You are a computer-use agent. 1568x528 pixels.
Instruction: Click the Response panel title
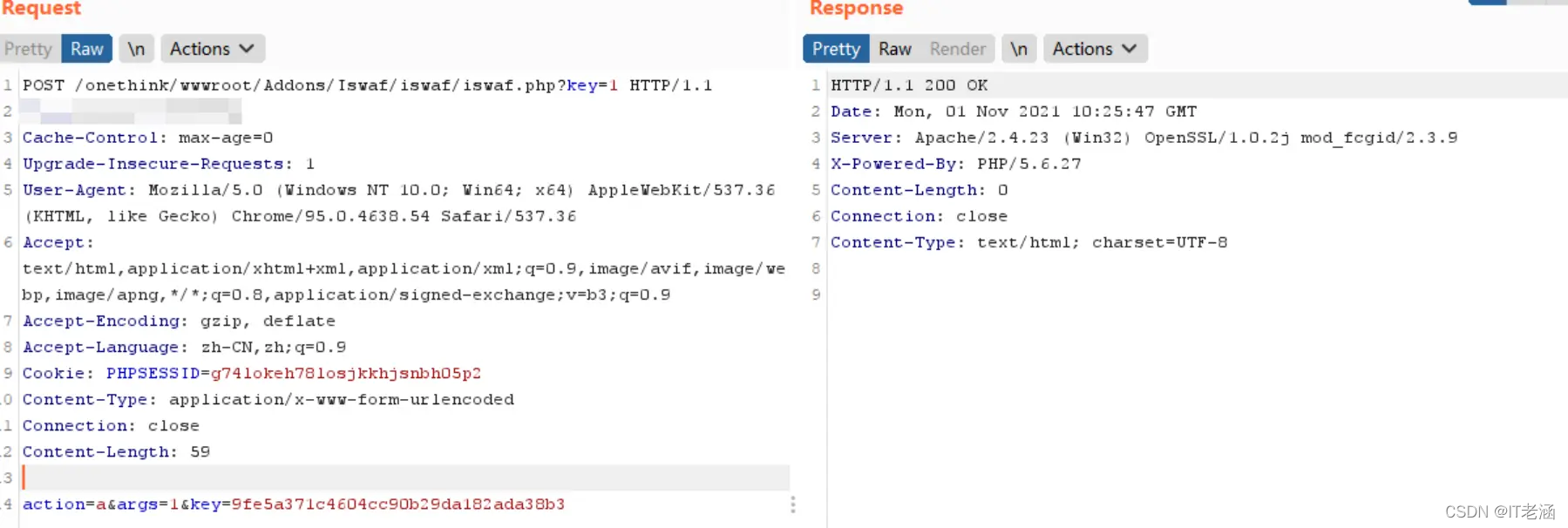coord(856,9)
